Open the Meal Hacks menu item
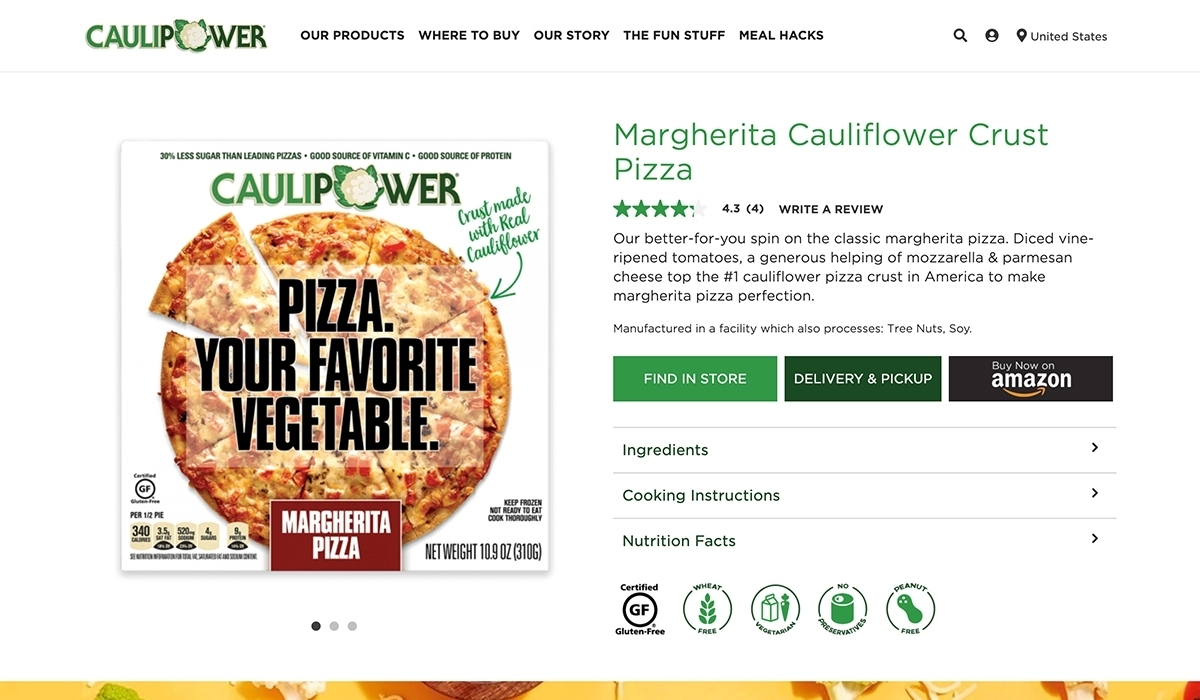 coord(781,35)
